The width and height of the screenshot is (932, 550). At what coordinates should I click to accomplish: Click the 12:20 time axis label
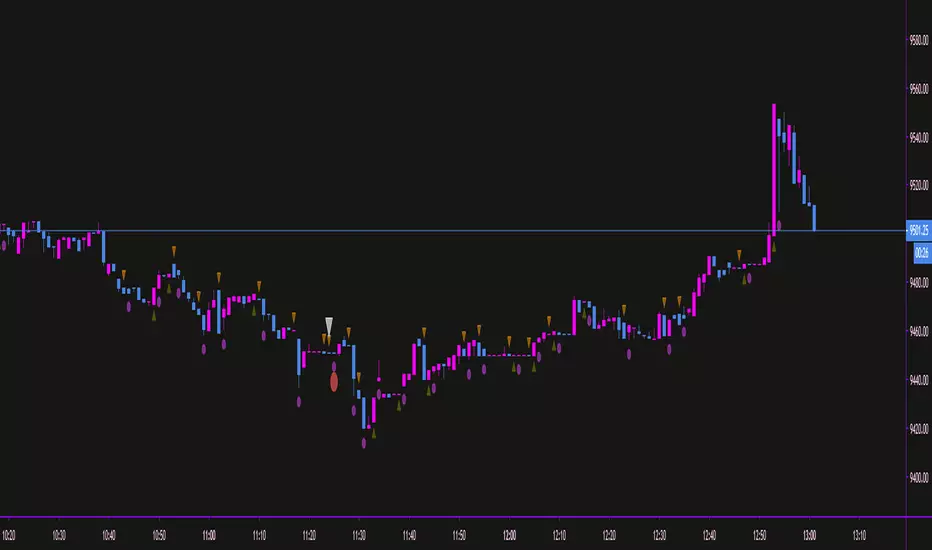pyautogui.click(x=609, y=535)
